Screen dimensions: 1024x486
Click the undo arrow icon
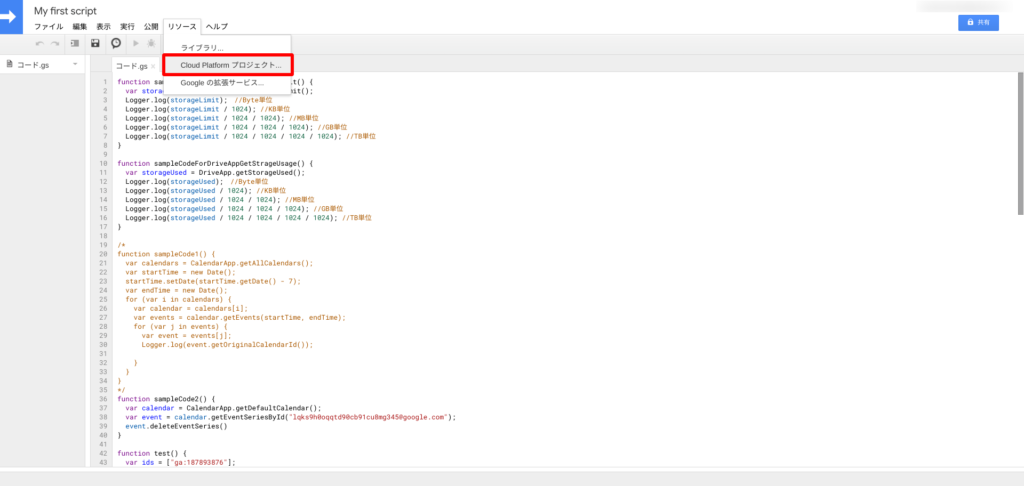(x=40, y=43)
